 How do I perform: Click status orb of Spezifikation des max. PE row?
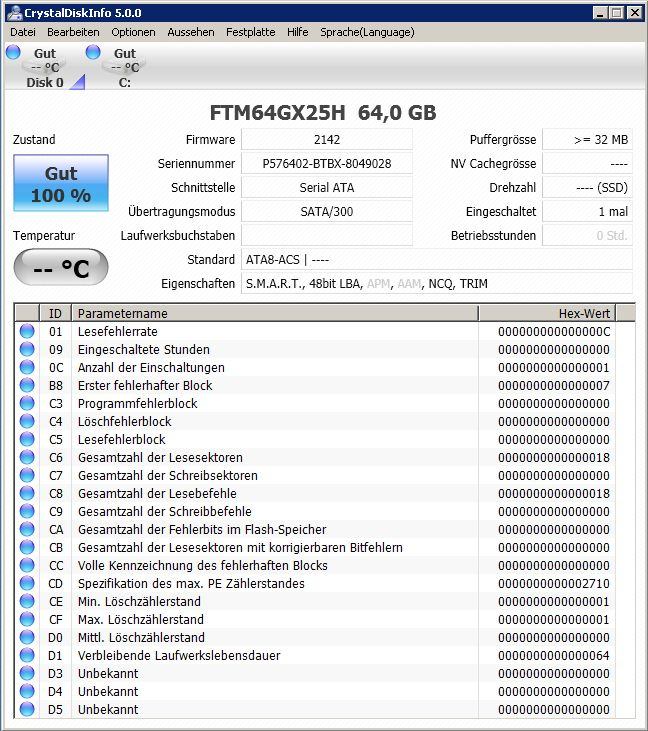(27, 583)
